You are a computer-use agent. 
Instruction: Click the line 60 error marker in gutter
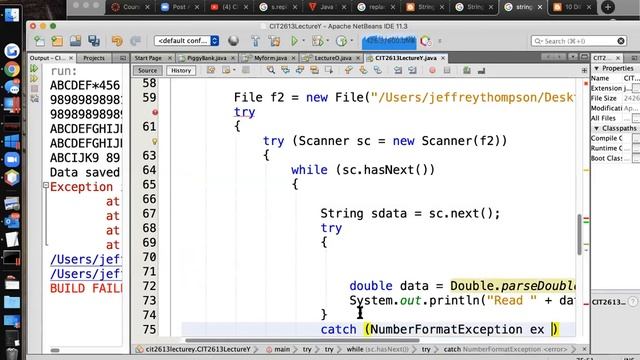(x=155, y=112)
